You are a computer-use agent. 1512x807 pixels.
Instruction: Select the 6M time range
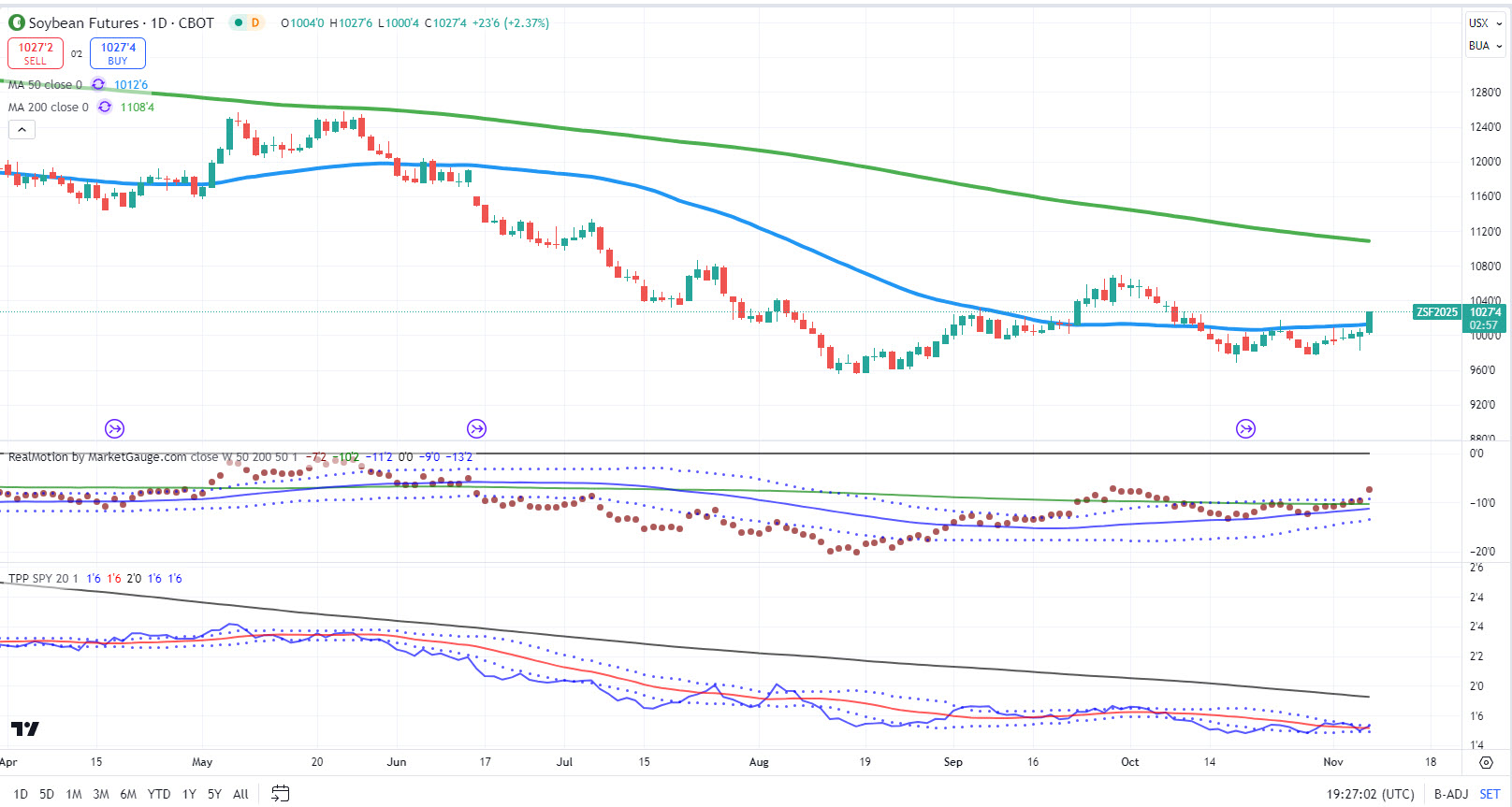click(128, 794)
